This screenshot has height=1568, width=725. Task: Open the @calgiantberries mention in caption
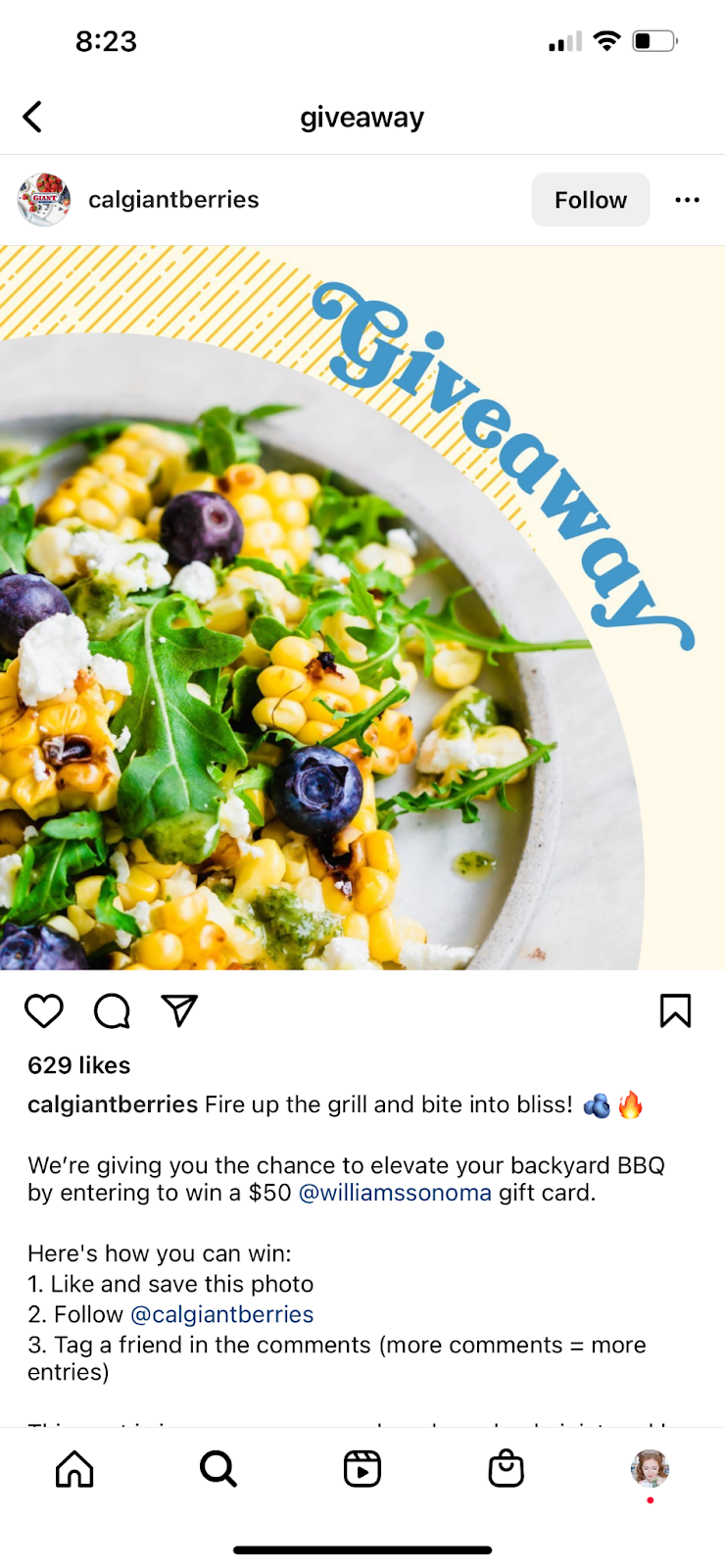pyautogui.click(x=222, y=1314)
